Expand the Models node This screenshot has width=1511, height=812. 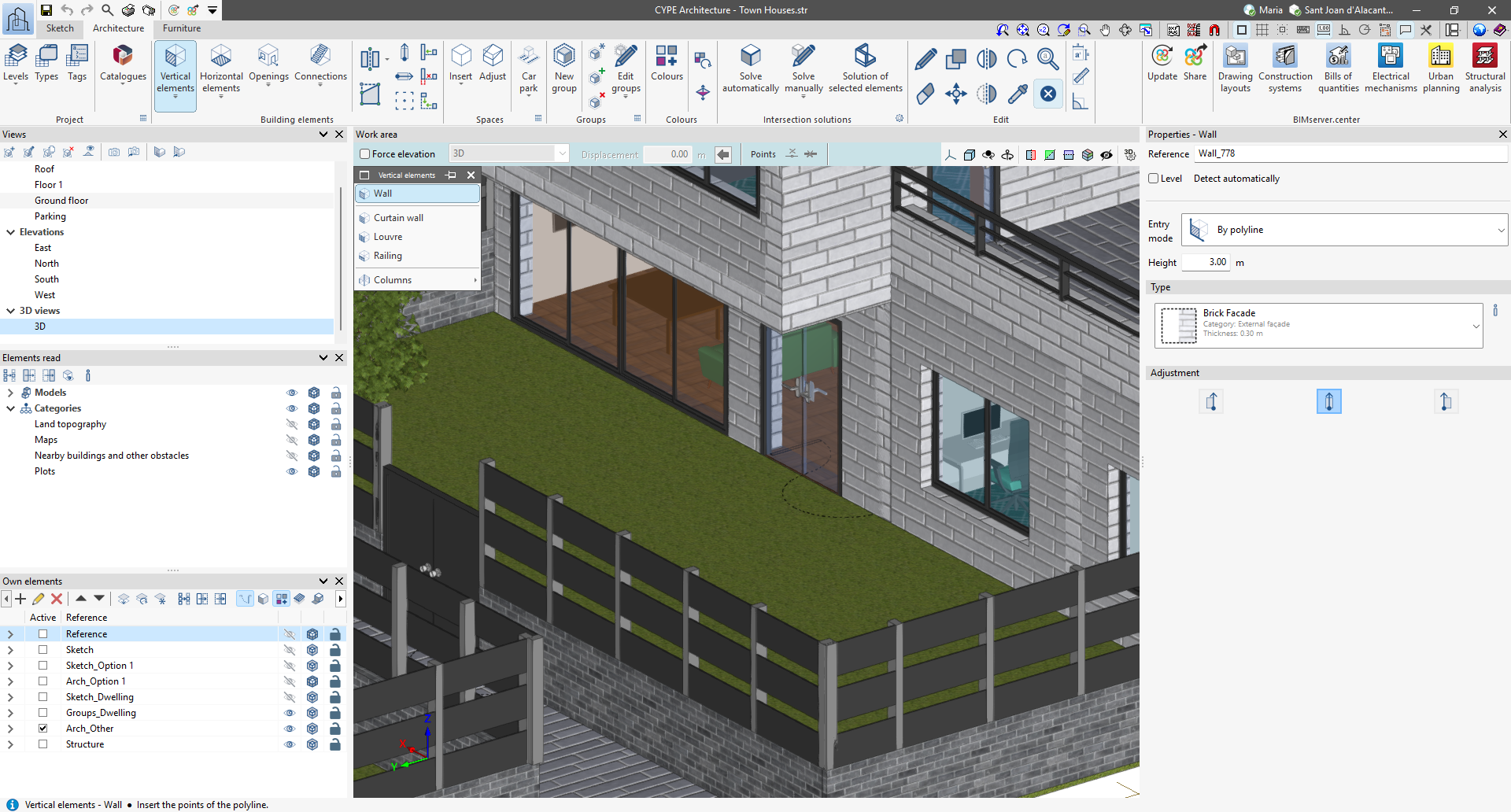[10, 393]
